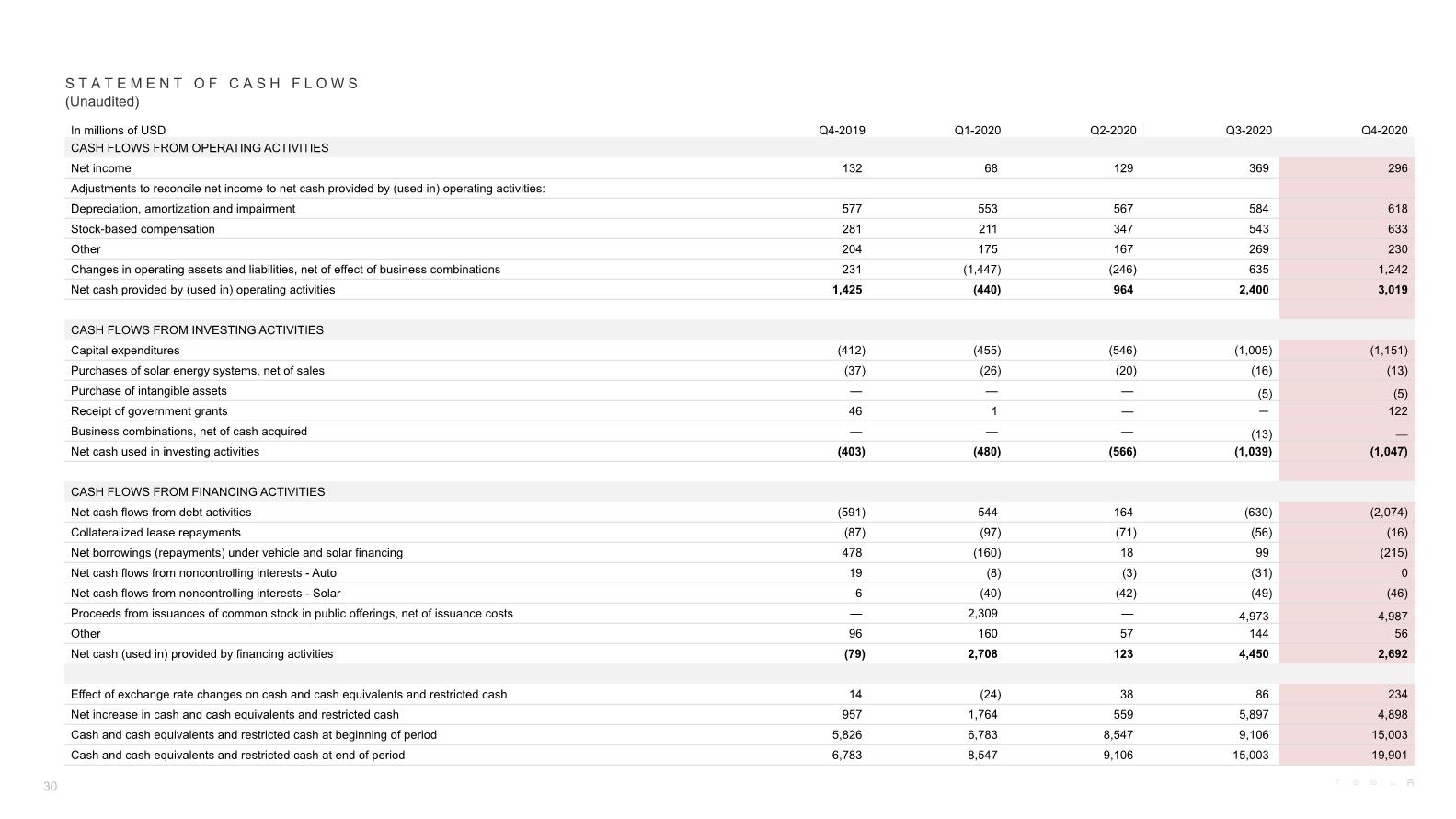This screenshot has height=819, width=1456.
Task: Click the Statement of Cash Flows title
Action: (212, 83)
